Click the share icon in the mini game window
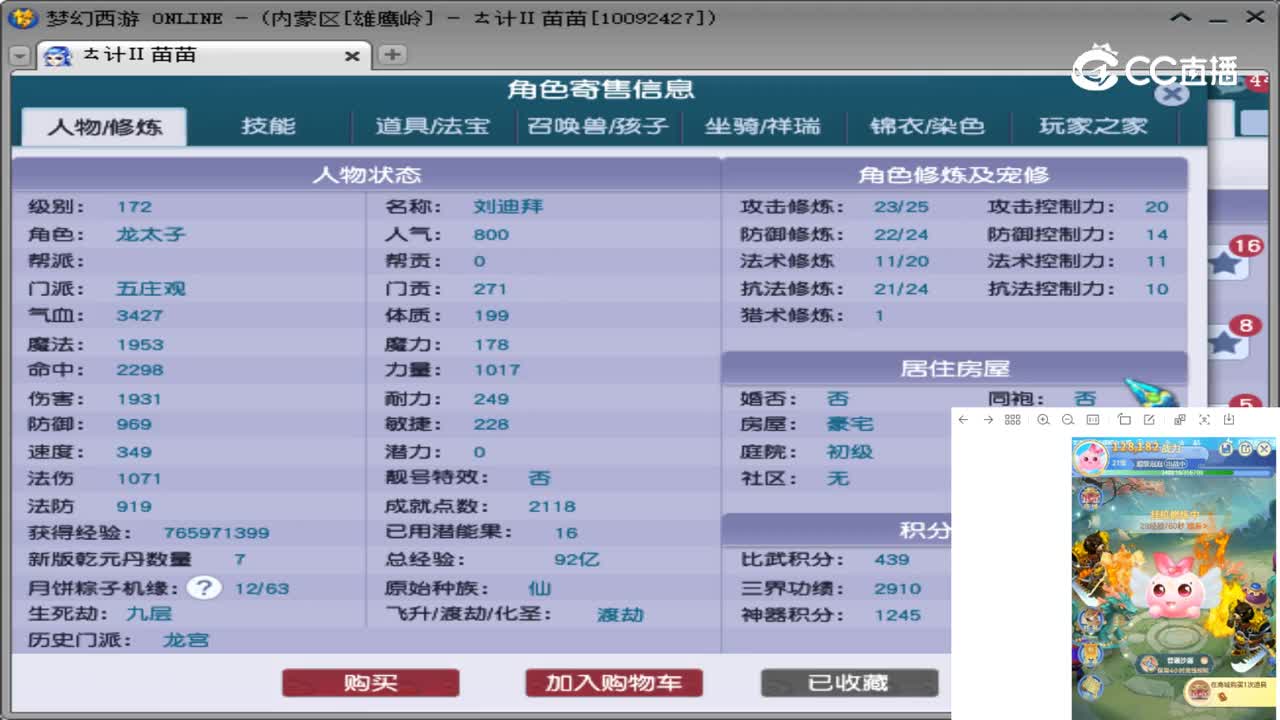The height and width of the screenshot is (720, 1280). pyautogui.click(x=1245, y=448)
